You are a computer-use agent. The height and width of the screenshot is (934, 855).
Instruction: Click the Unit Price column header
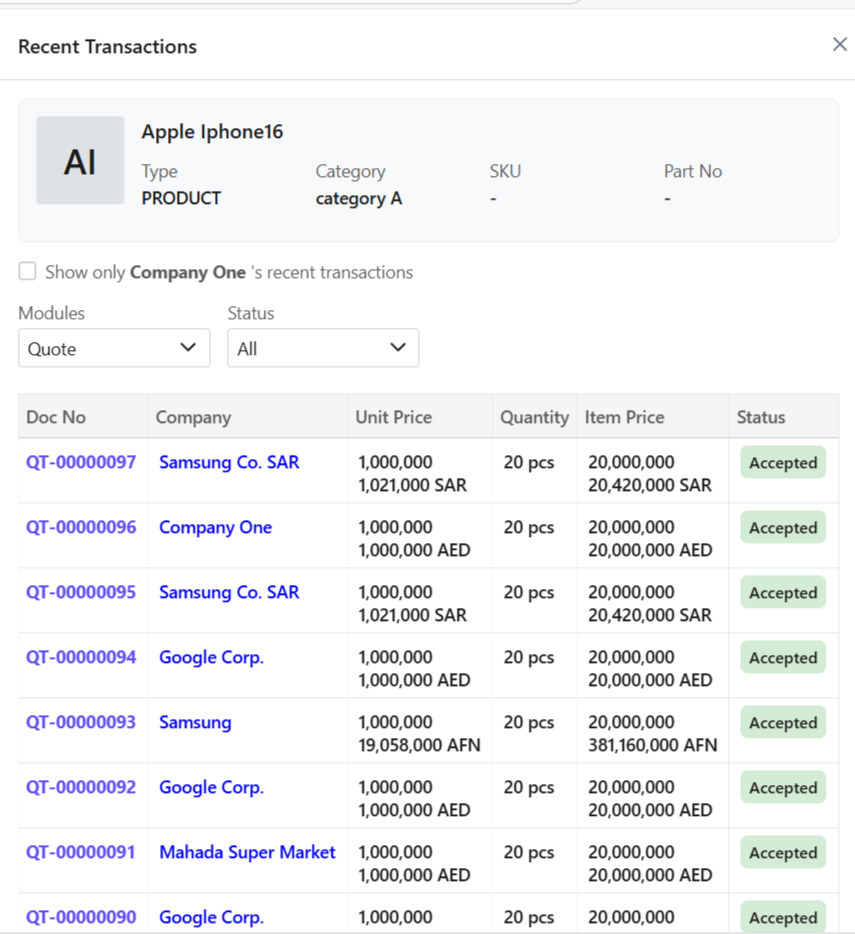pyautogui.click(x=394, y=417)
